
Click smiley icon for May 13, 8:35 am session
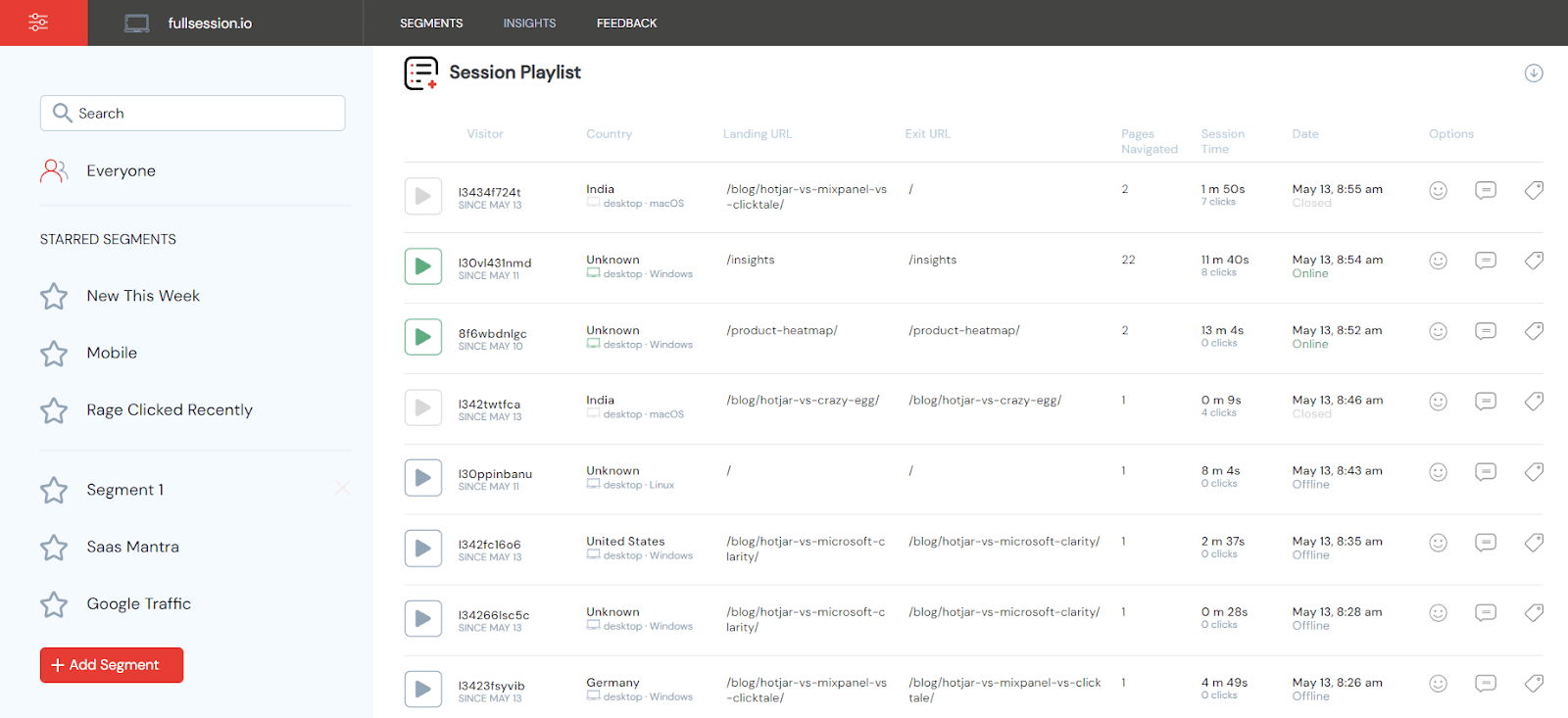[x=1438, y=543]
